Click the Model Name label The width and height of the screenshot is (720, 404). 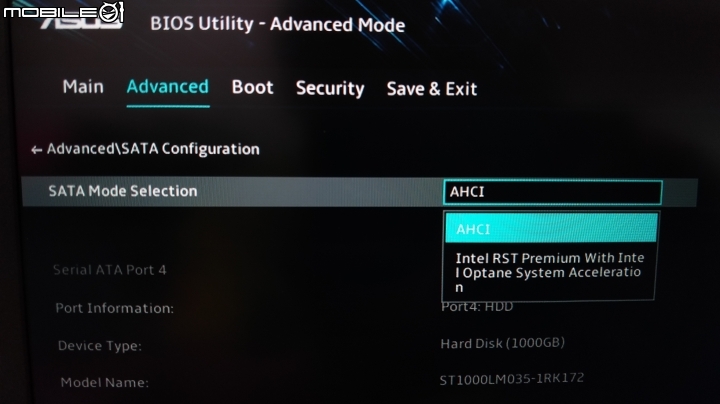point(105,382)
